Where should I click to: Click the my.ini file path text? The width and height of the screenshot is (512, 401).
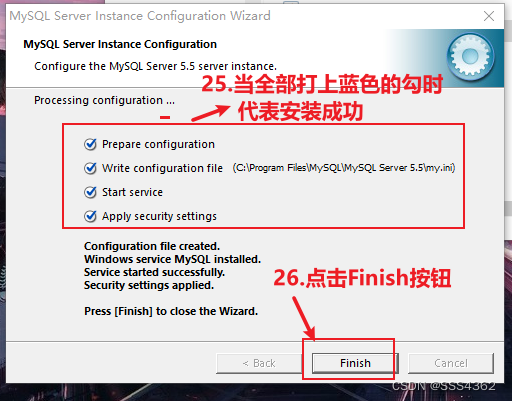click(x=344, y=168)
